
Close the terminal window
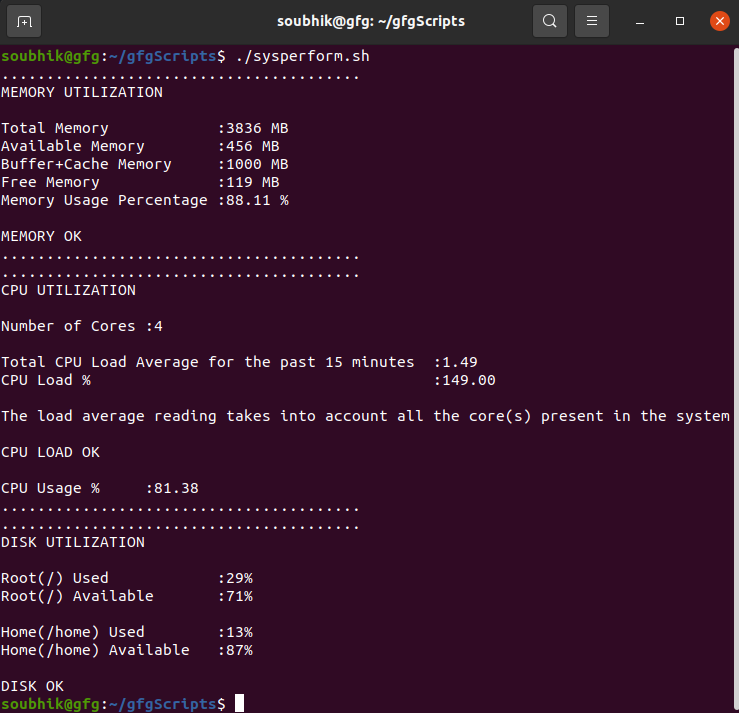(x=720, y=21)
